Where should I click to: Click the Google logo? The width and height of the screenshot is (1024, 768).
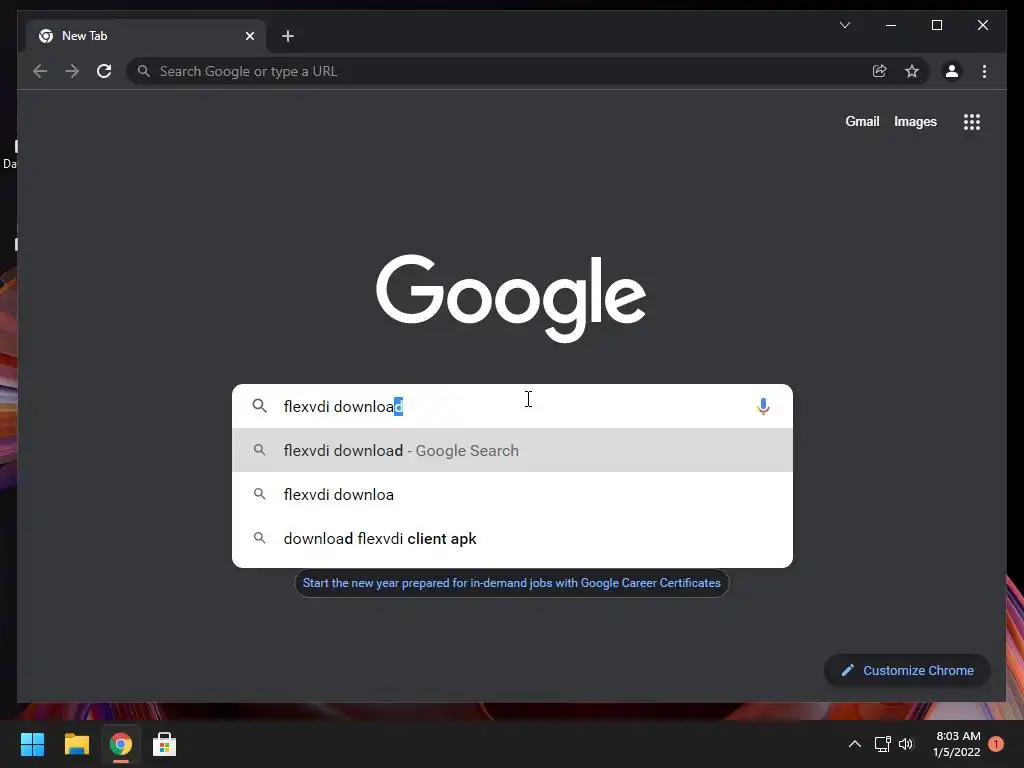click(x=511, y=298)
